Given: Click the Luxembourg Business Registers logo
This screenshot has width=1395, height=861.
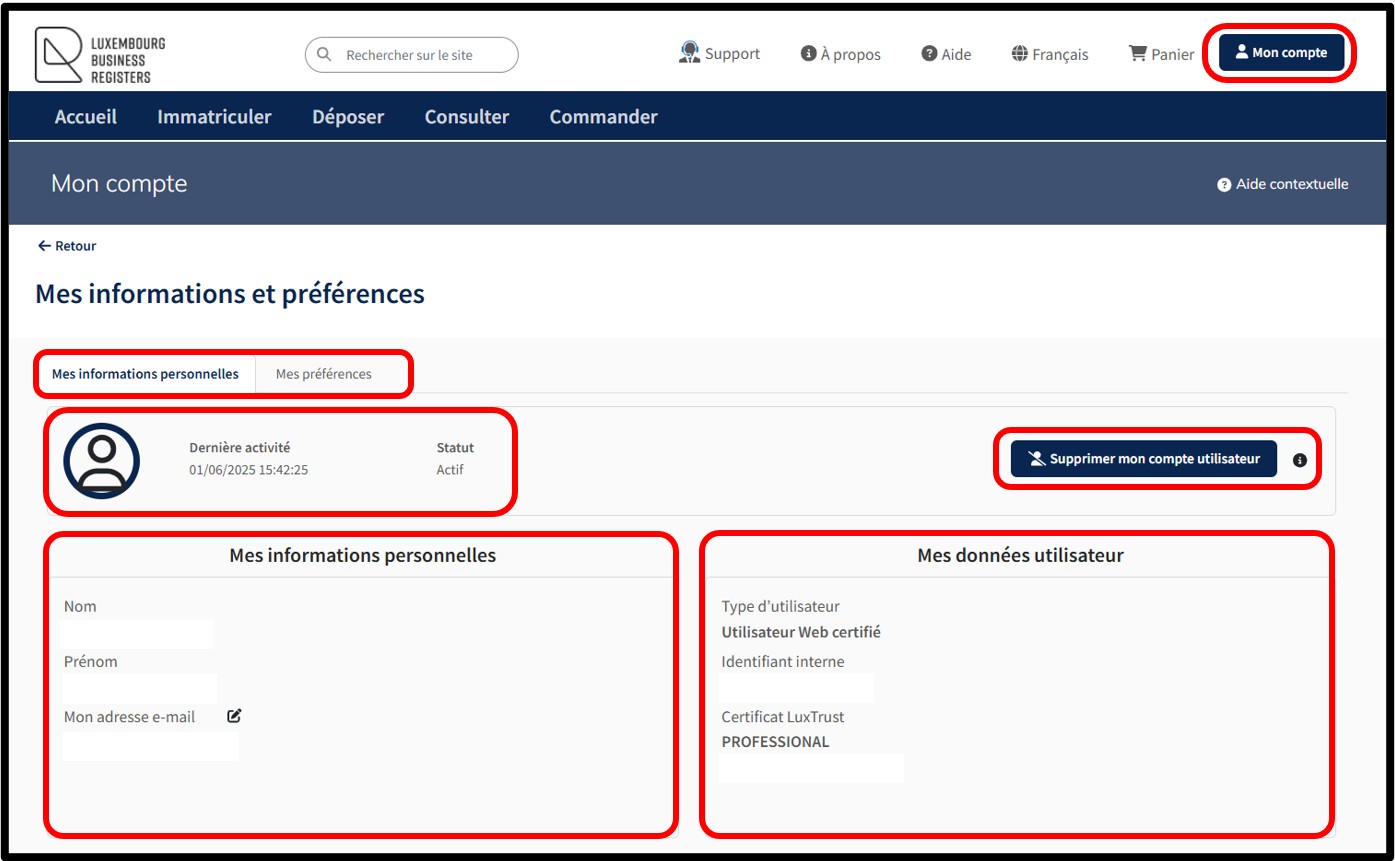Looking at the screenshot, I should 100,55.
